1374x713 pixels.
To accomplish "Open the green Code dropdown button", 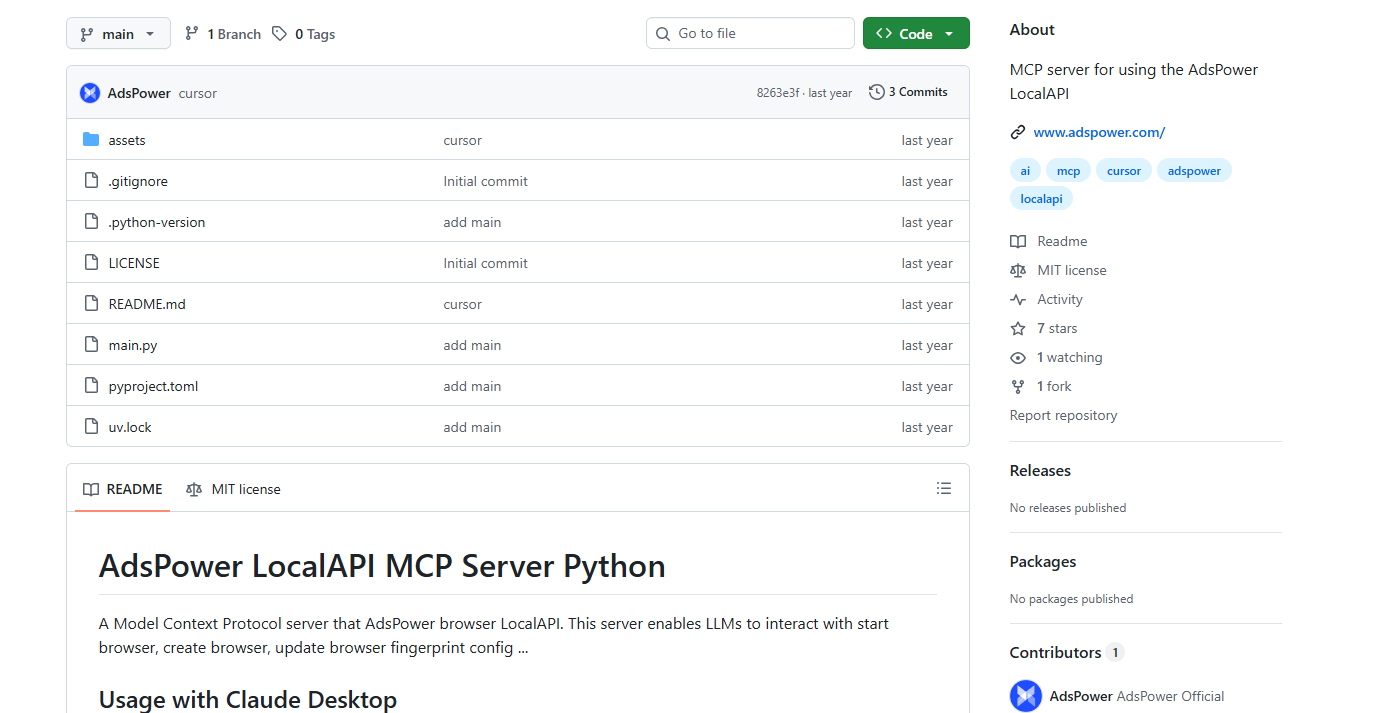I will pyautogui.click(x=916, y=33).
